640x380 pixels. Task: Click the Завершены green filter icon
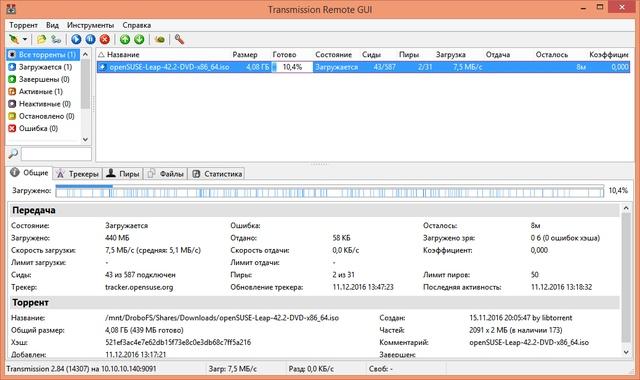[x=12, y=79]
